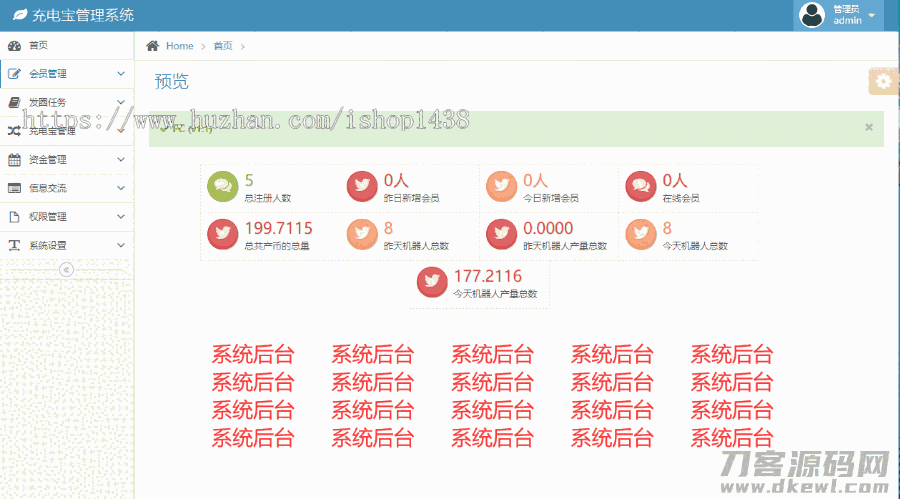
Task: Click the red chat icon for 在线会员
Action: pos(641,186)
